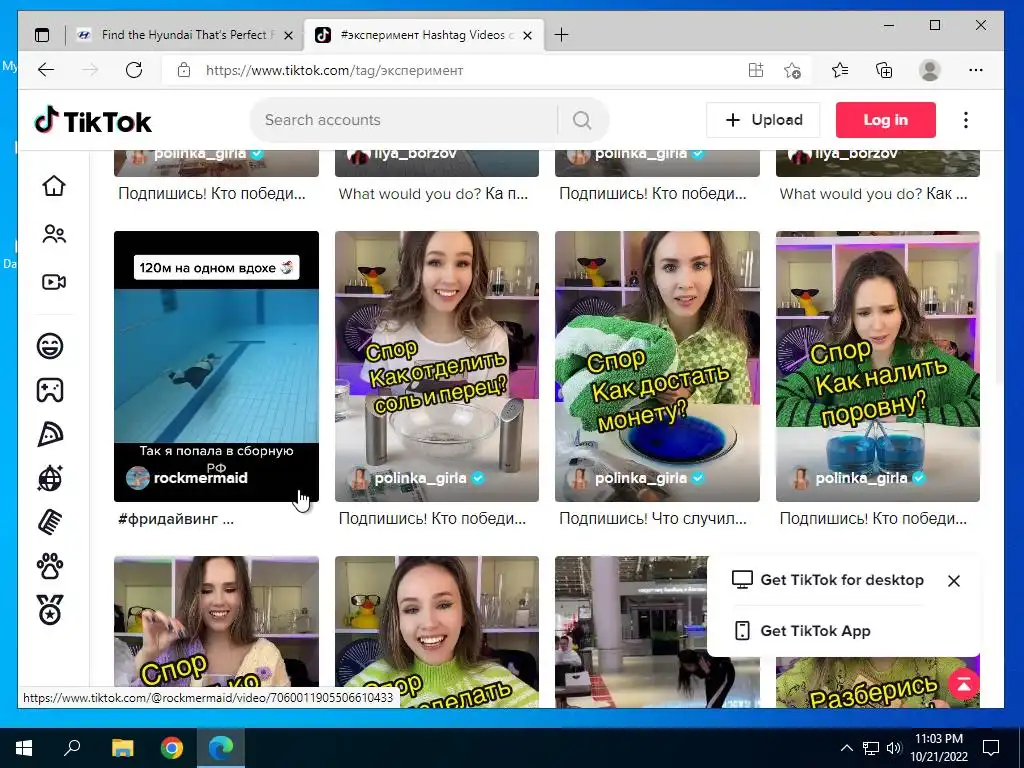This screenshot has height=768, width=1024.
Task: Choose Get TikTok App
Action: (x=802, y=631)
